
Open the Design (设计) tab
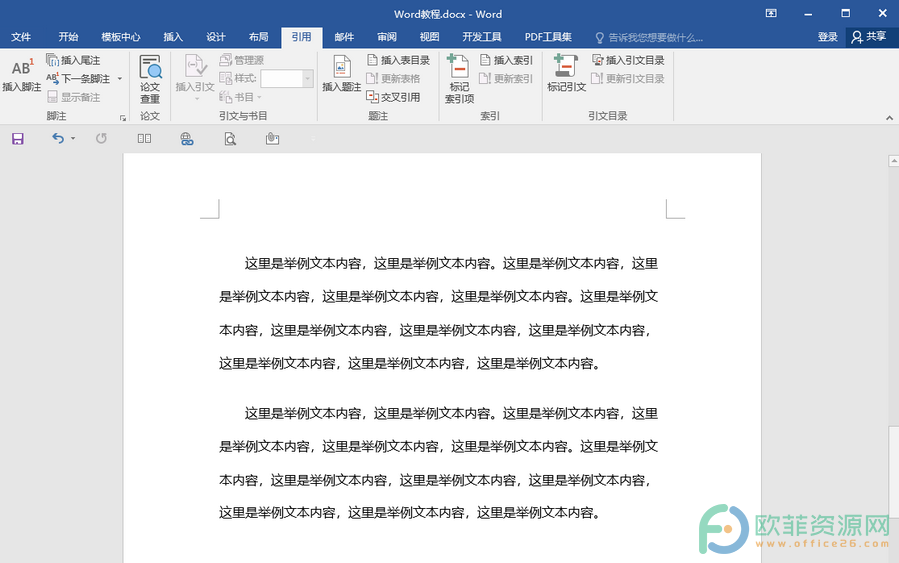click(x=216, y=37)
